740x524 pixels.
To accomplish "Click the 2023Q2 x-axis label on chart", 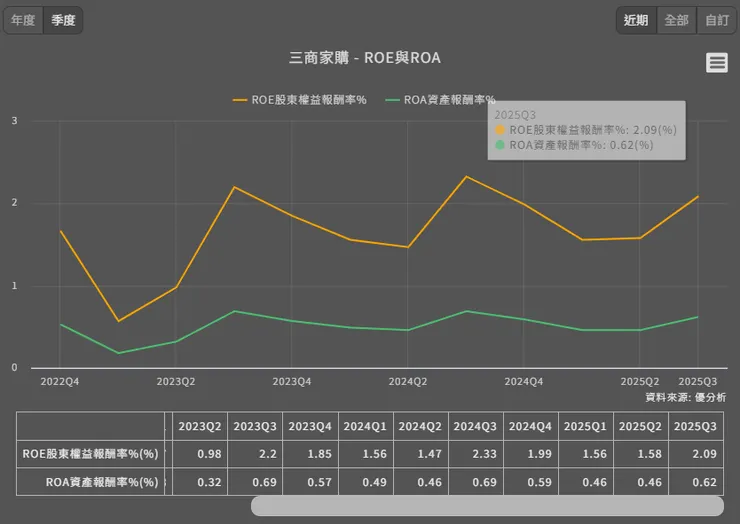I will click(176, 381).
